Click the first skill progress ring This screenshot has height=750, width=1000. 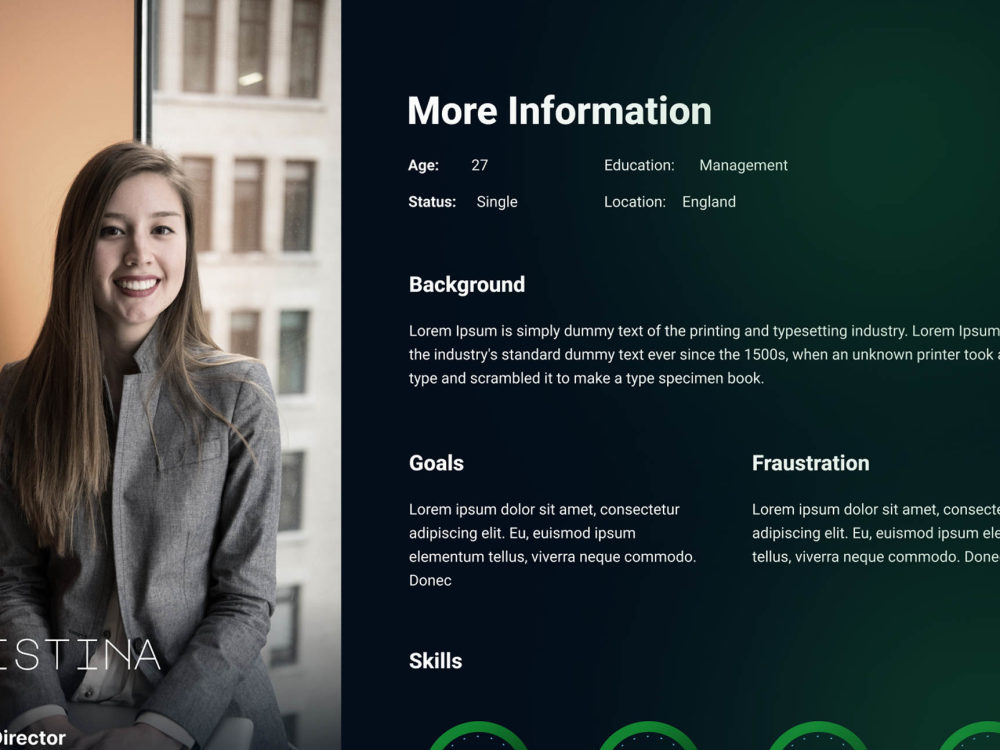point(478,736)
